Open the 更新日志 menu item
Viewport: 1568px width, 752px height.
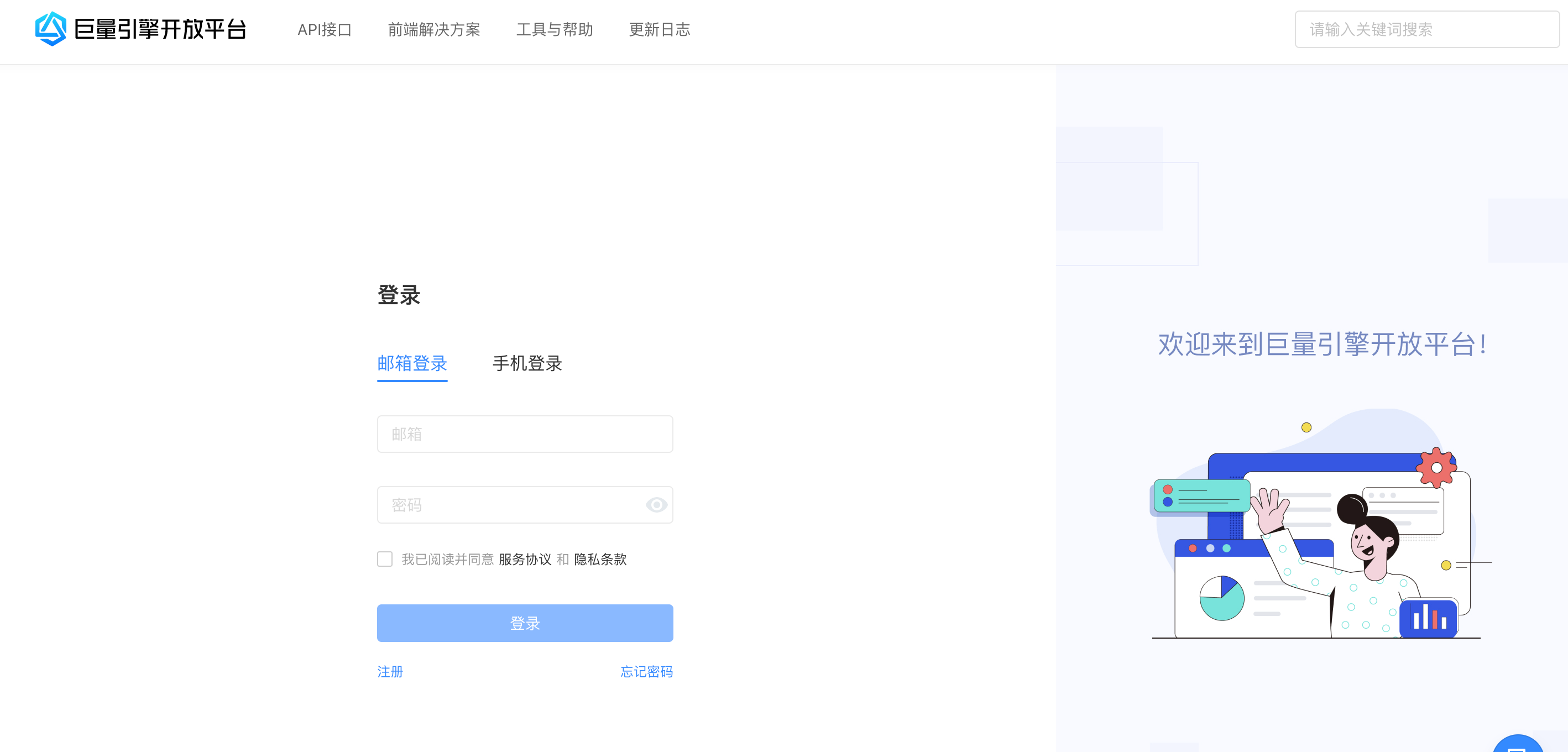(659, 29)
